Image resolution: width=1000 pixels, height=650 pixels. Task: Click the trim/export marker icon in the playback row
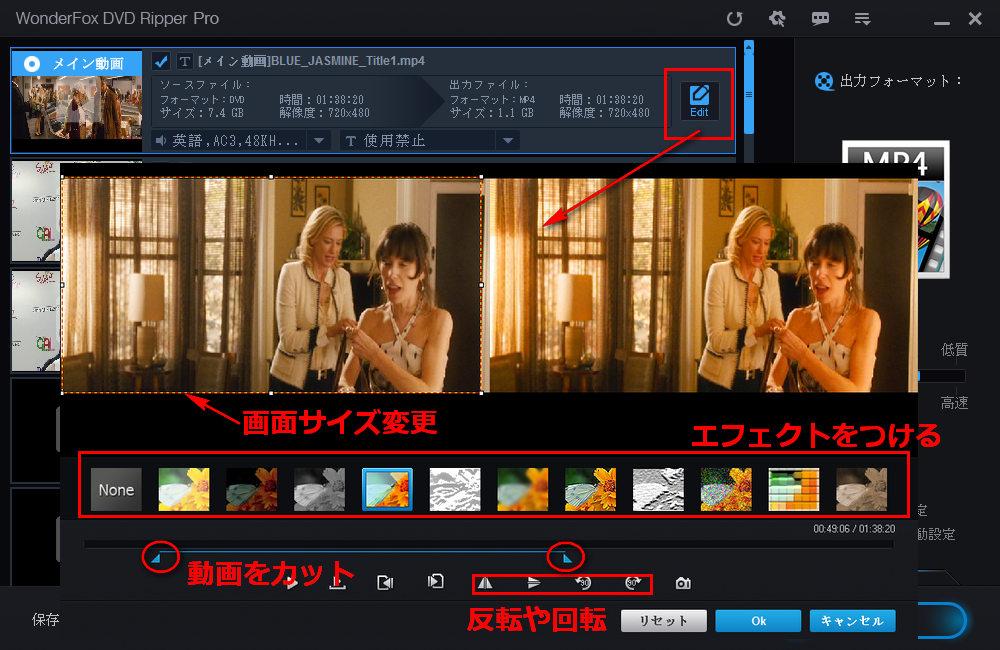pos(337,582)
